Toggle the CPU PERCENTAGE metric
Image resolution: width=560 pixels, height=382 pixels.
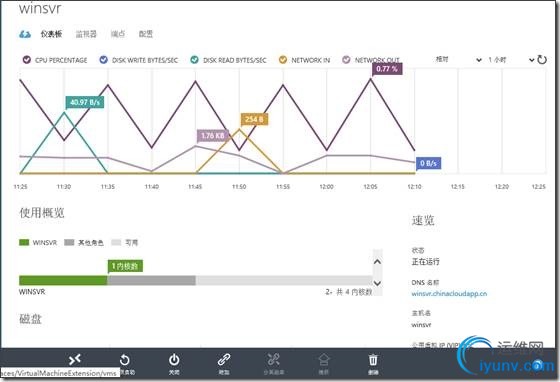[x=26, y=60]
